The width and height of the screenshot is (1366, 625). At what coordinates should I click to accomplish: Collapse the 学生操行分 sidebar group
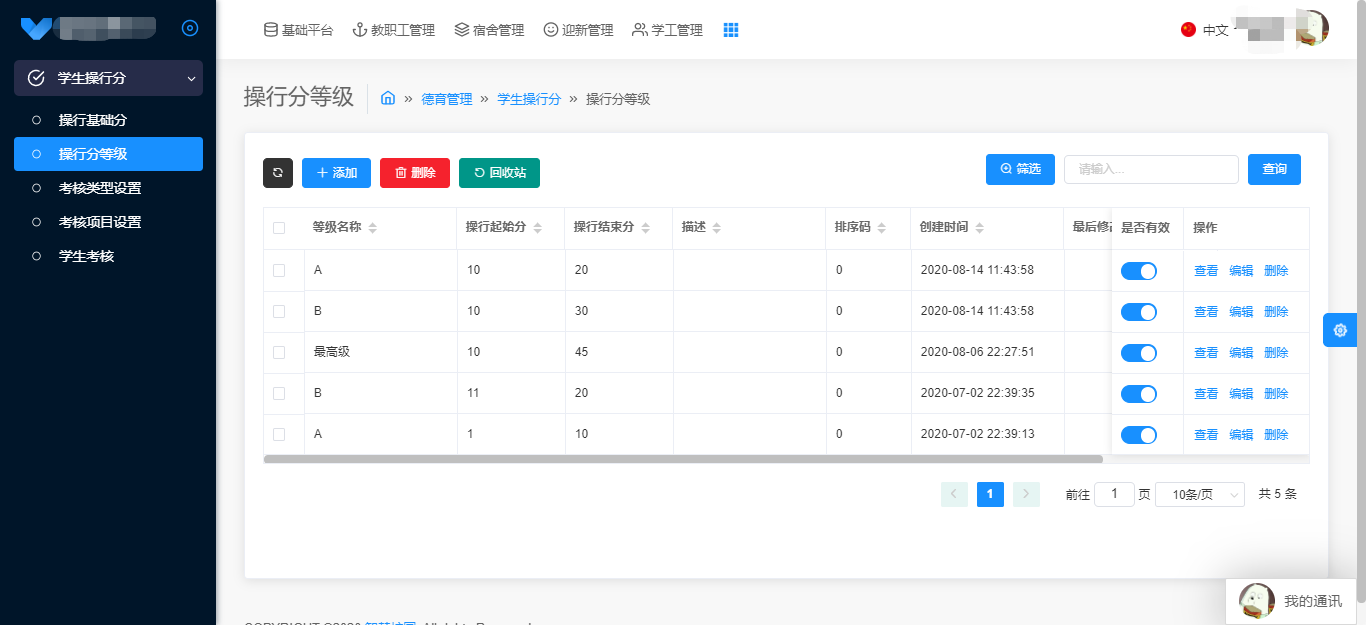tap(108, 78)
